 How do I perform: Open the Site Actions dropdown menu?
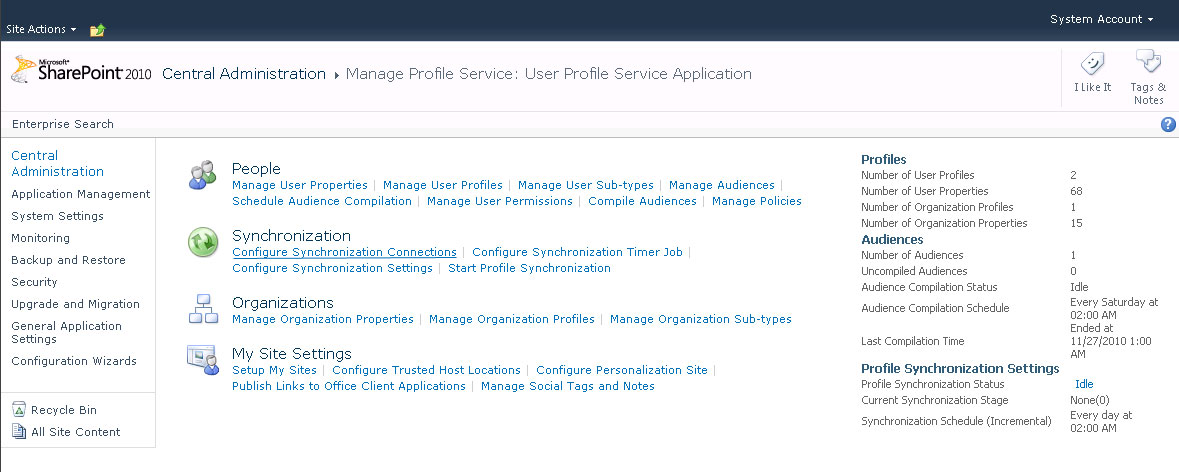pos(41,29)
